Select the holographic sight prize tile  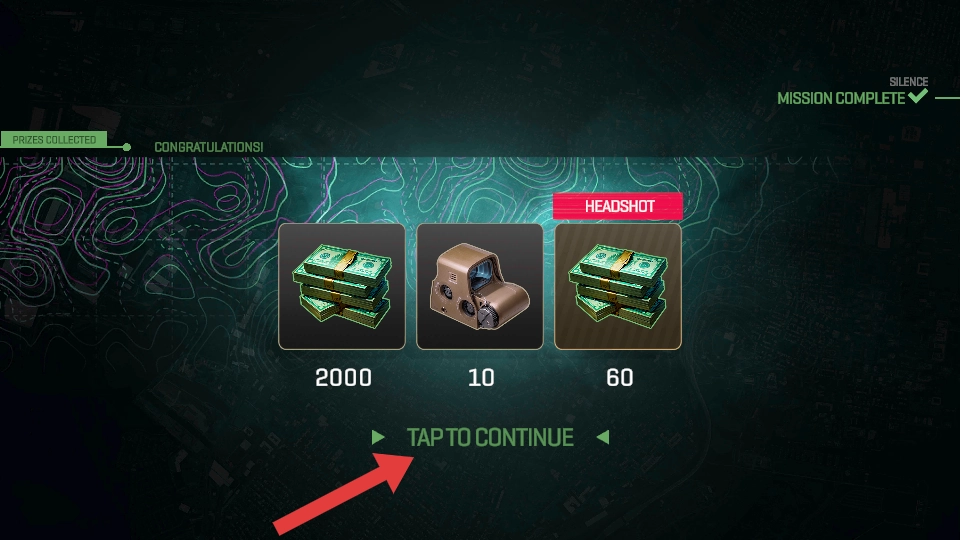(479, 287)
